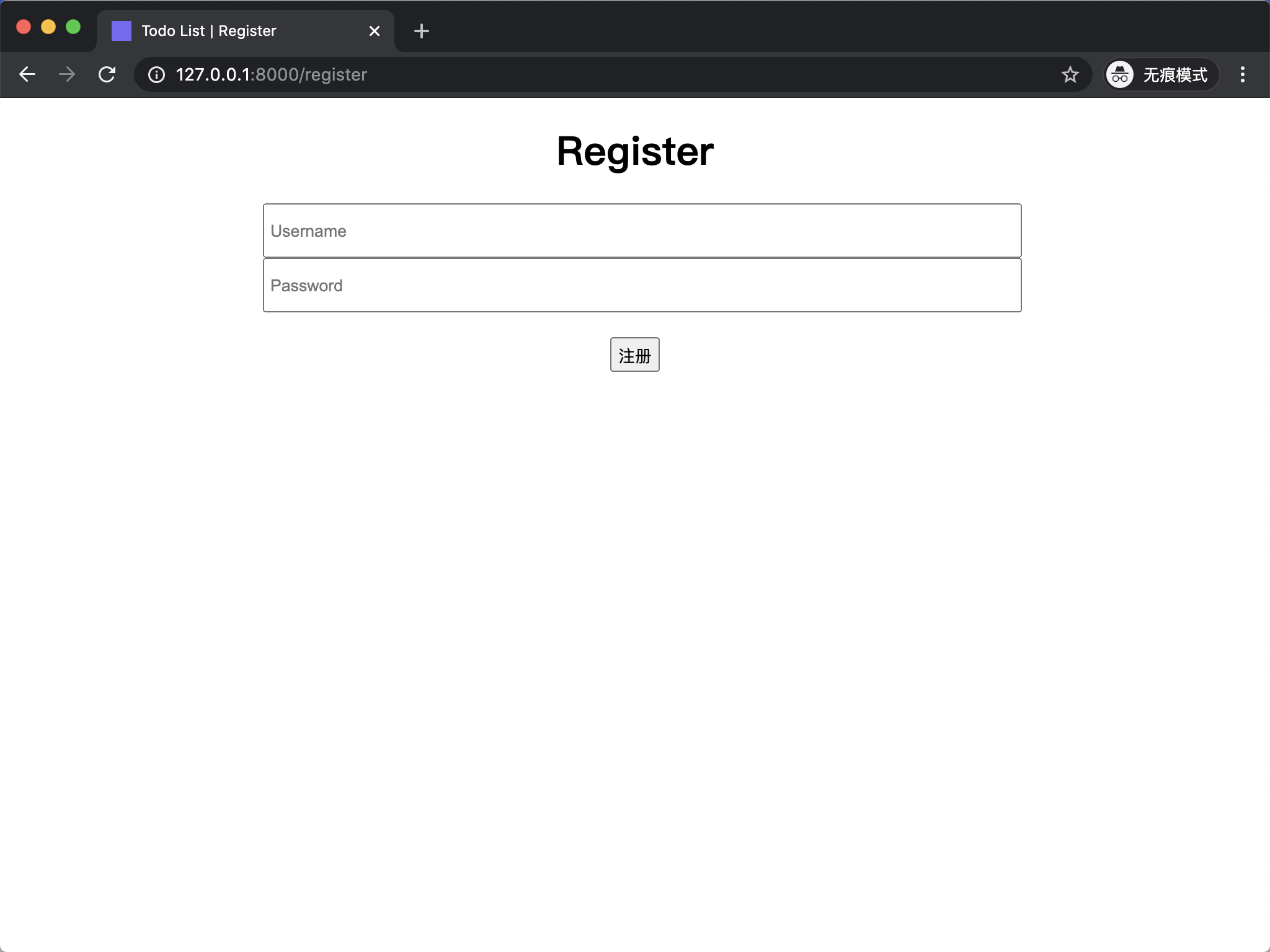Click the bookmark star icon

[1070, 74]
